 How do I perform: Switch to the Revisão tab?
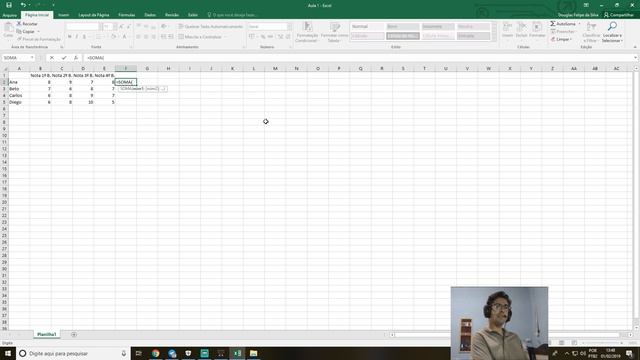pyautogui.click(x=172, y=15)
